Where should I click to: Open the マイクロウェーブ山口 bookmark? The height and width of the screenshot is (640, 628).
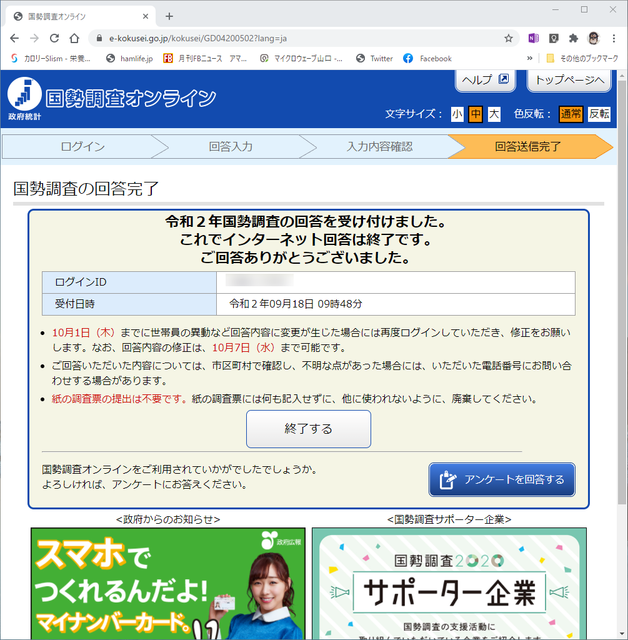[x=301, y=58]
